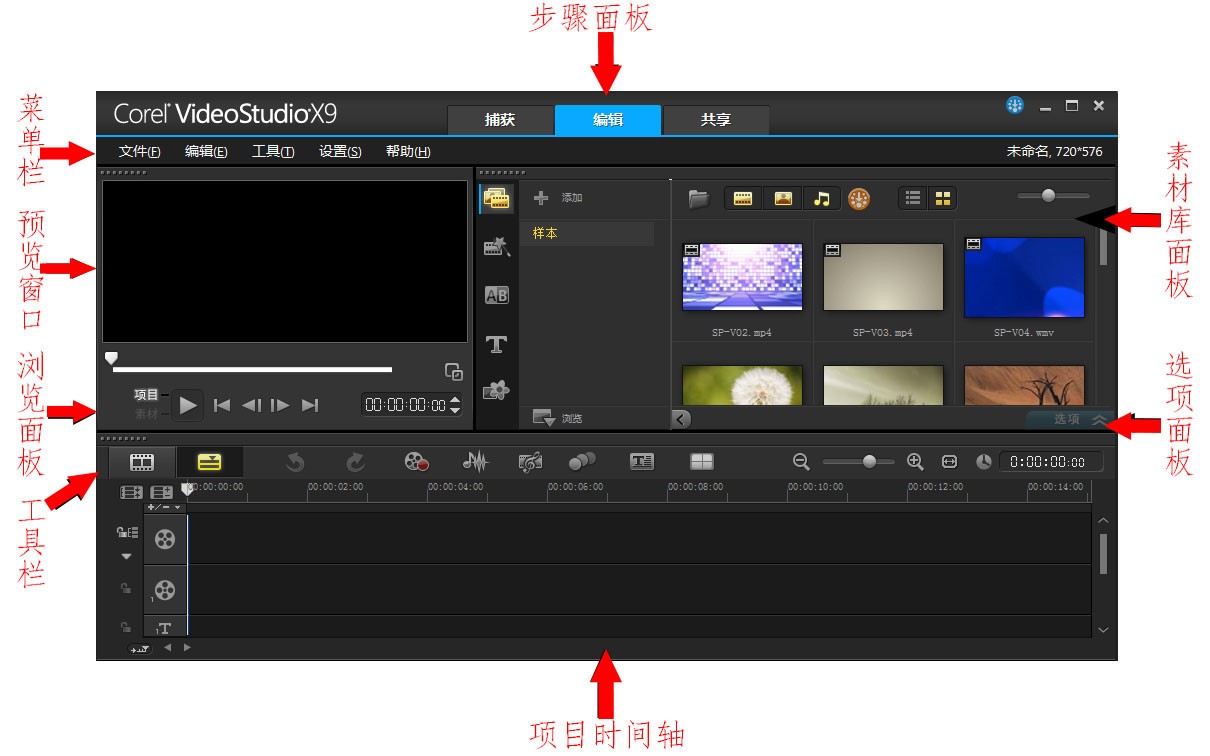Toggle the lock on overlay track
1210x756 pixels.
126,588
